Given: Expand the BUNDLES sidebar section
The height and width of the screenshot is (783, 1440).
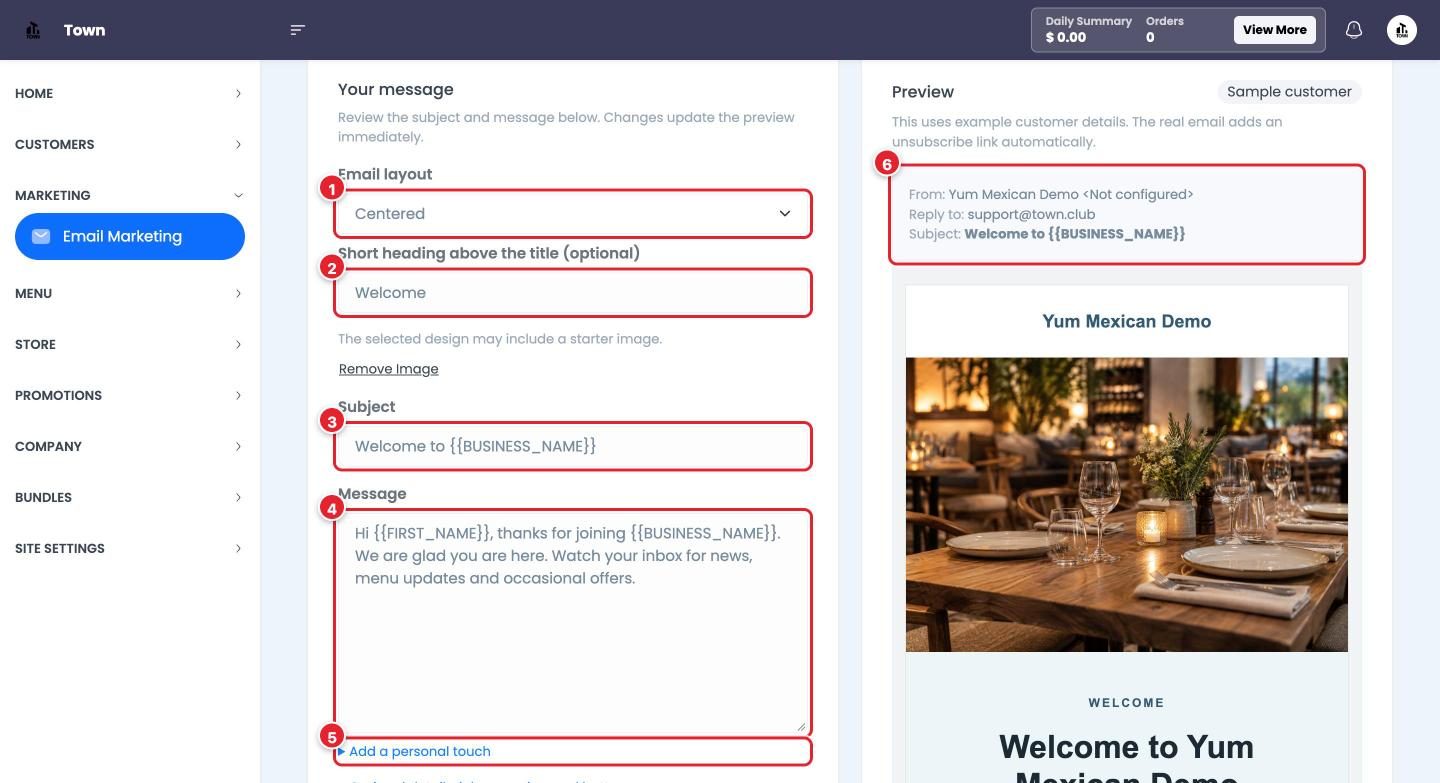Looking at the screenshot, I should tap(130, 497).
